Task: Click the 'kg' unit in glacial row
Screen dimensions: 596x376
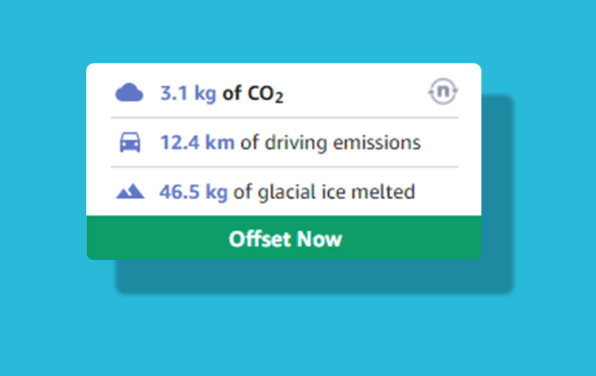Action: tap(216, 193)
